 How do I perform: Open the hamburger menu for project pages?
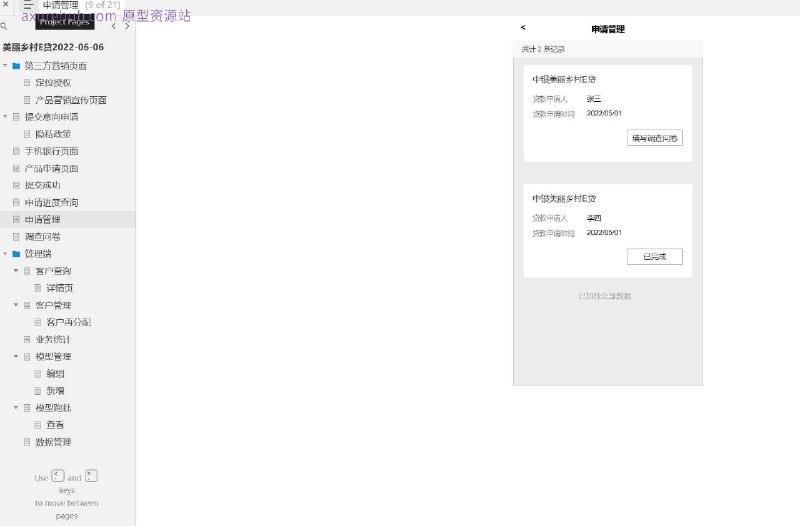point(28,5)
